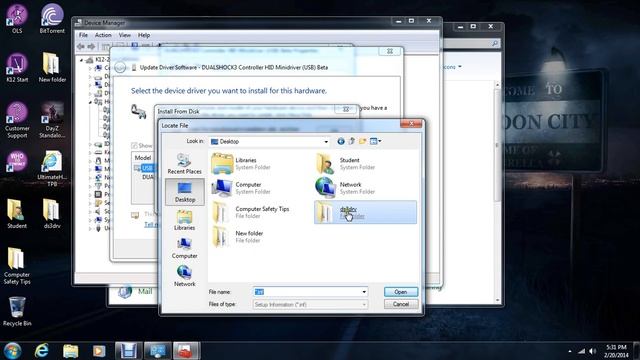
Task: Close the Locate File dialog
Action: click(411, 123)
